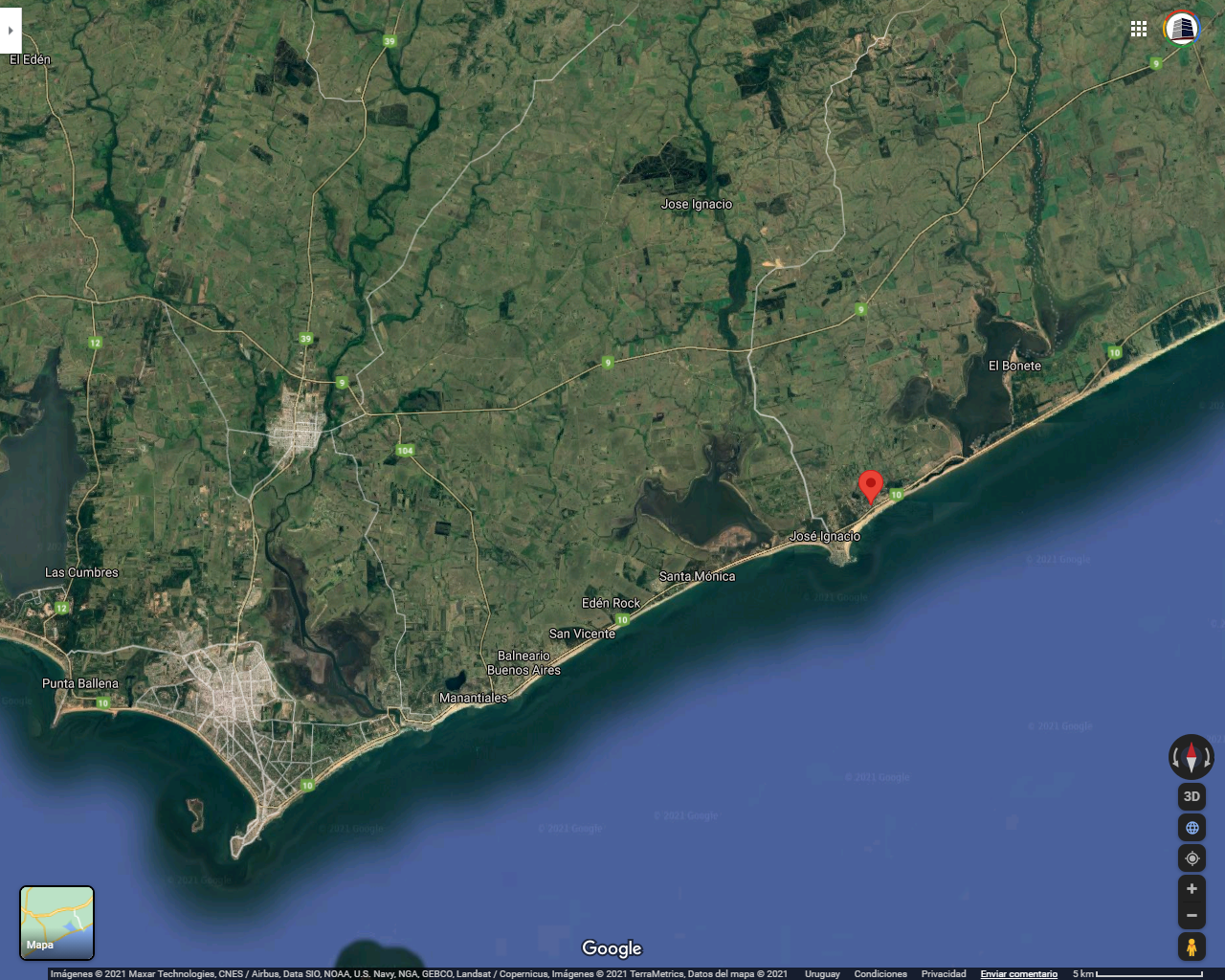Toggle the 3D tilt view
Image resolution: width=1225 pixels, height=980 pixels.
click(x=1192, y=796)
